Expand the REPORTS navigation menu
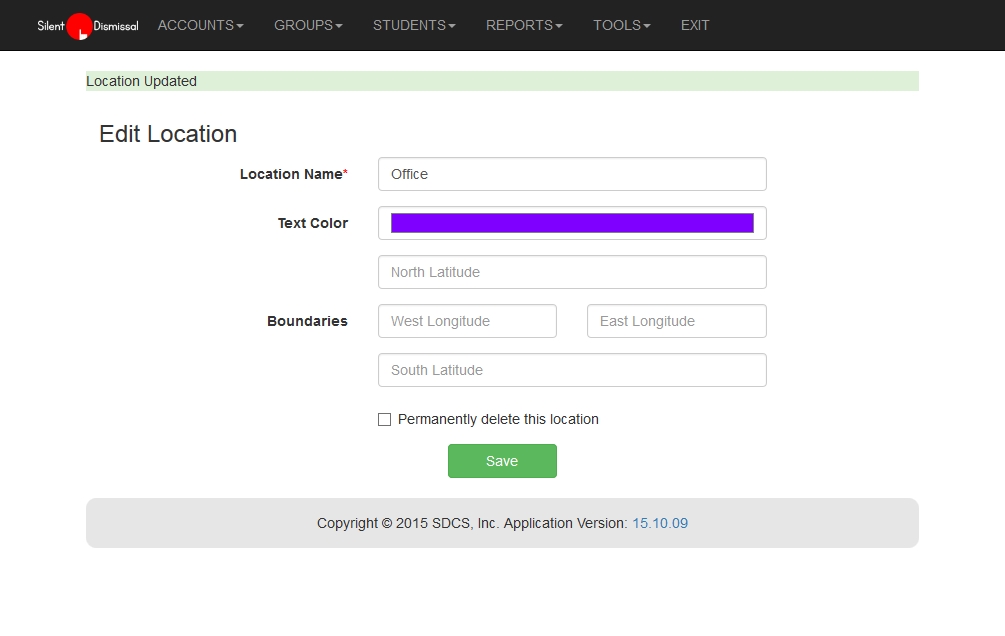The image size is (1005, 636). click(x=524, y=26)
